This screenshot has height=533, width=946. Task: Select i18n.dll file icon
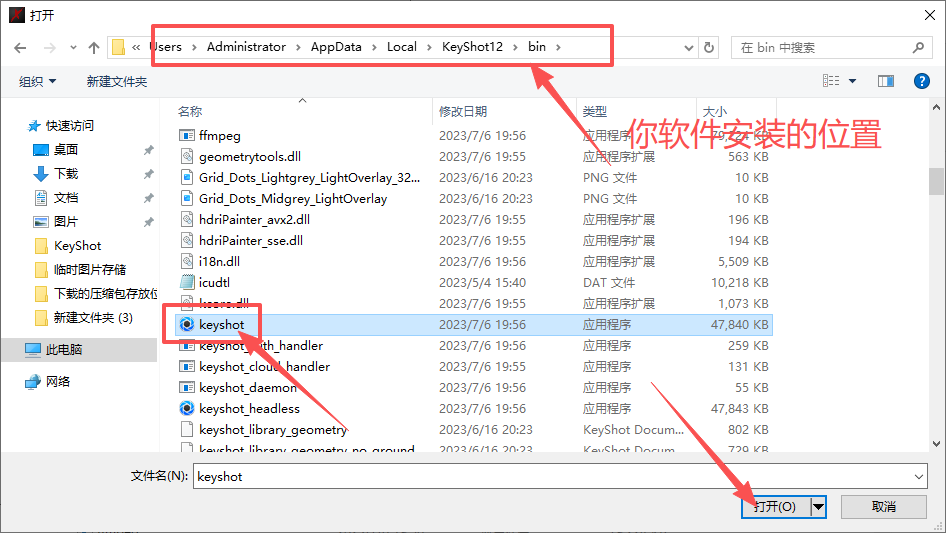187,261
